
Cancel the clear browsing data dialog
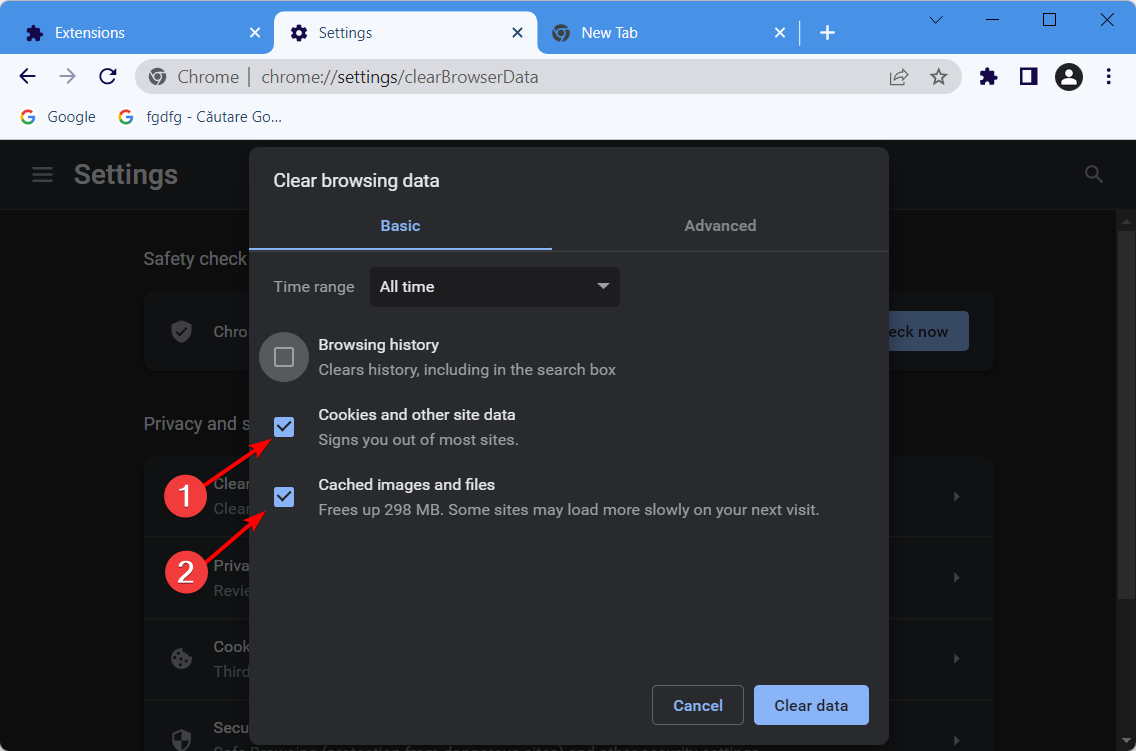pos(698,705)
